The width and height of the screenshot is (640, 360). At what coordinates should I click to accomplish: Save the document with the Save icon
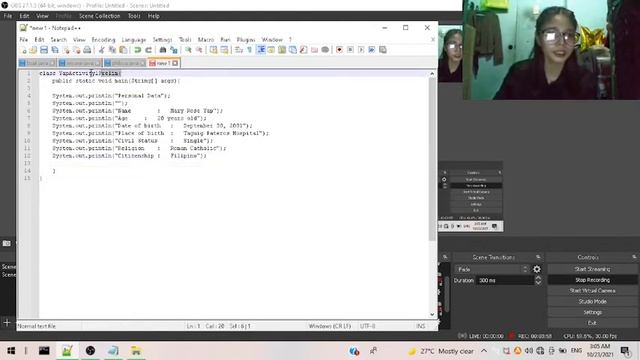44,50
